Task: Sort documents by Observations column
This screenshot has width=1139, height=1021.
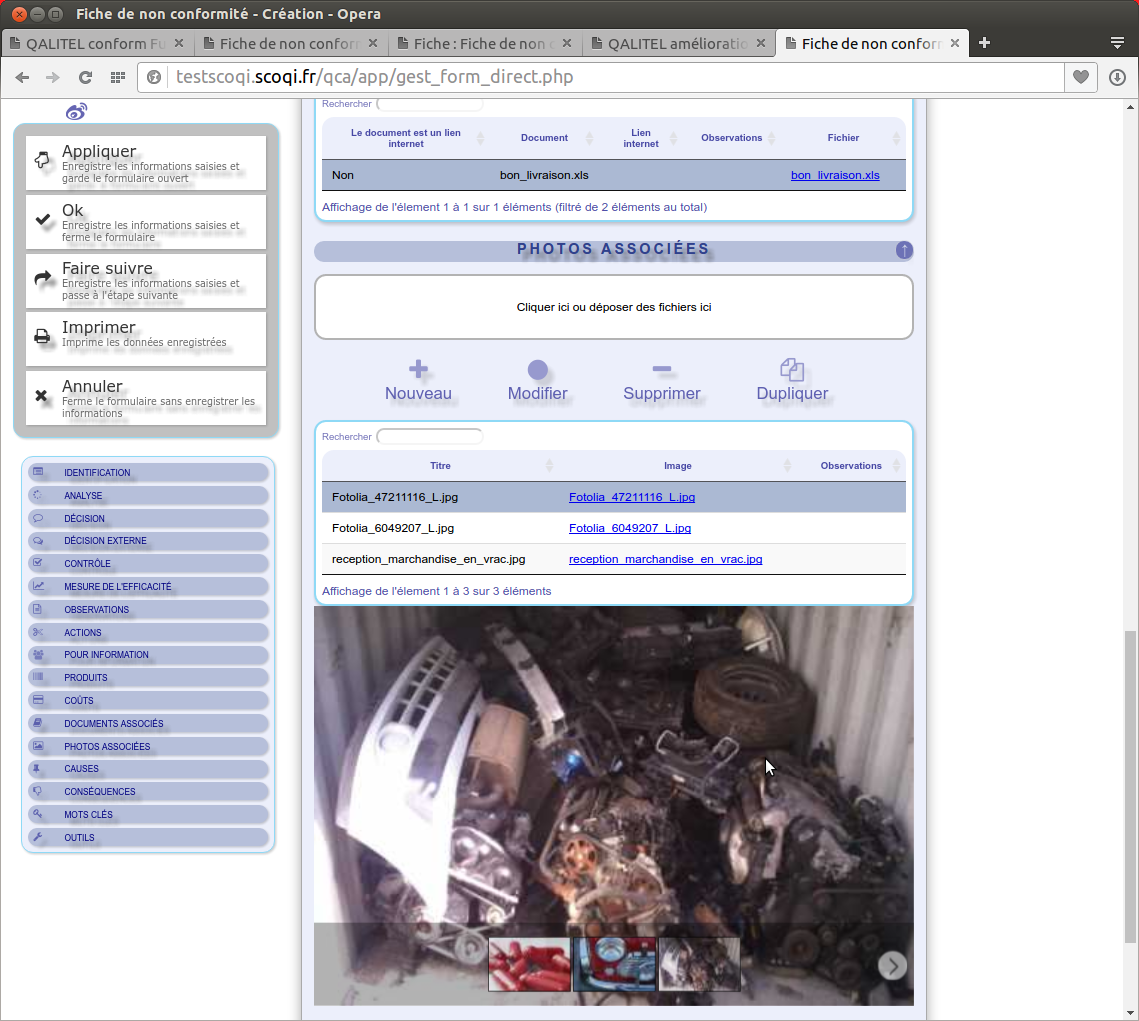Action: 731,138
